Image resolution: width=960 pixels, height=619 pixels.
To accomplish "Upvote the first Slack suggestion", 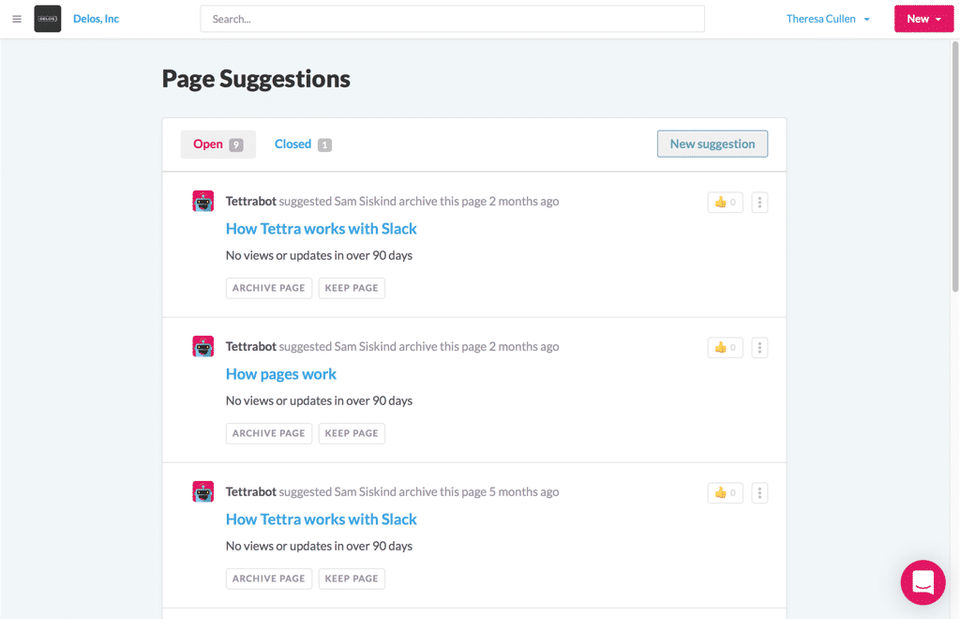I will point(725,203).
